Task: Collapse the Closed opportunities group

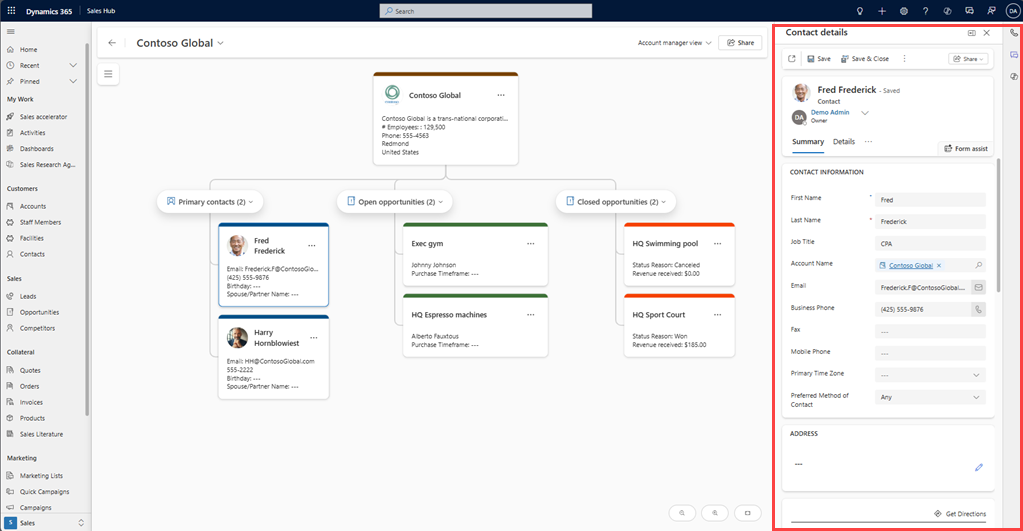Action: pyautogui.click(x=664, y=202)
